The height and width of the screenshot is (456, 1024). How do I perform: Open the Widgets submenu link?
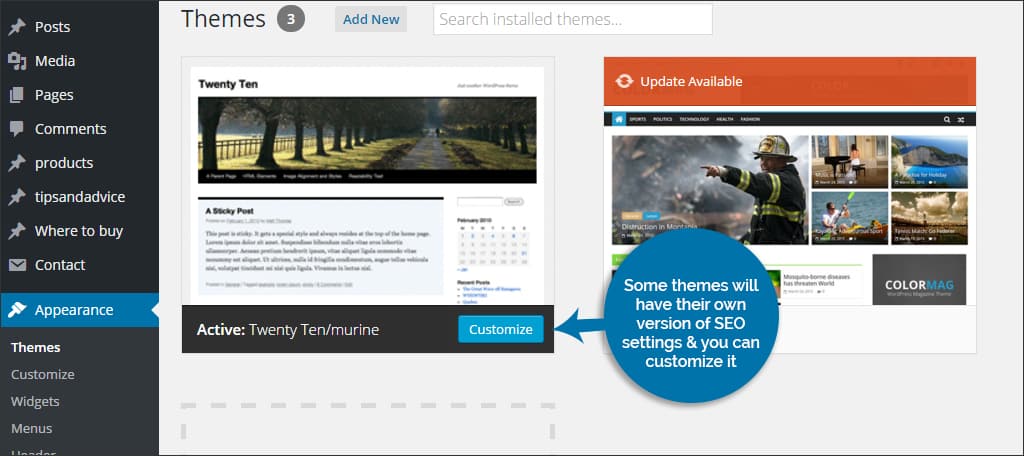coord(35,401)
